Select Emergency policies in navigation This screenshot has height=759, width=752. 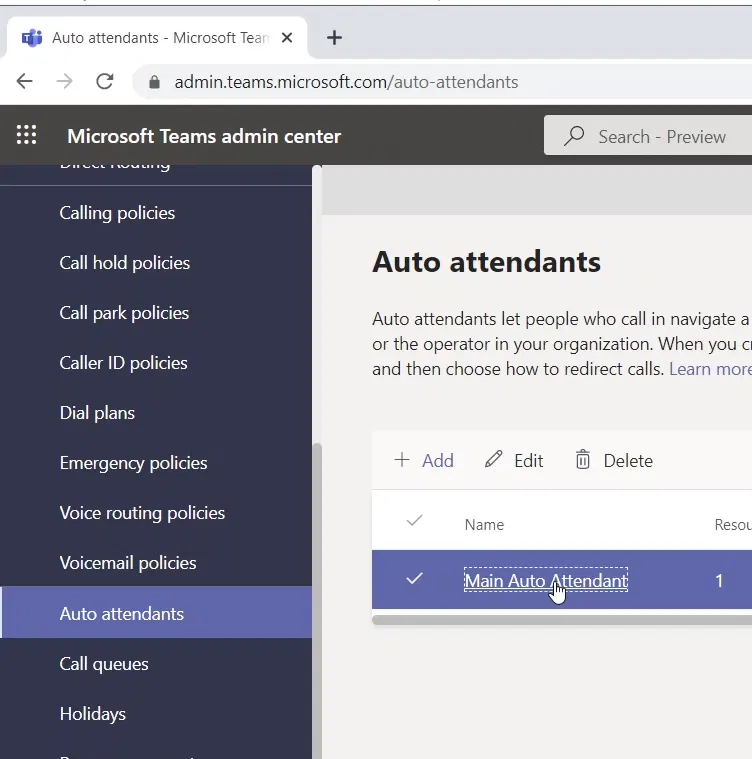point(133,463)
